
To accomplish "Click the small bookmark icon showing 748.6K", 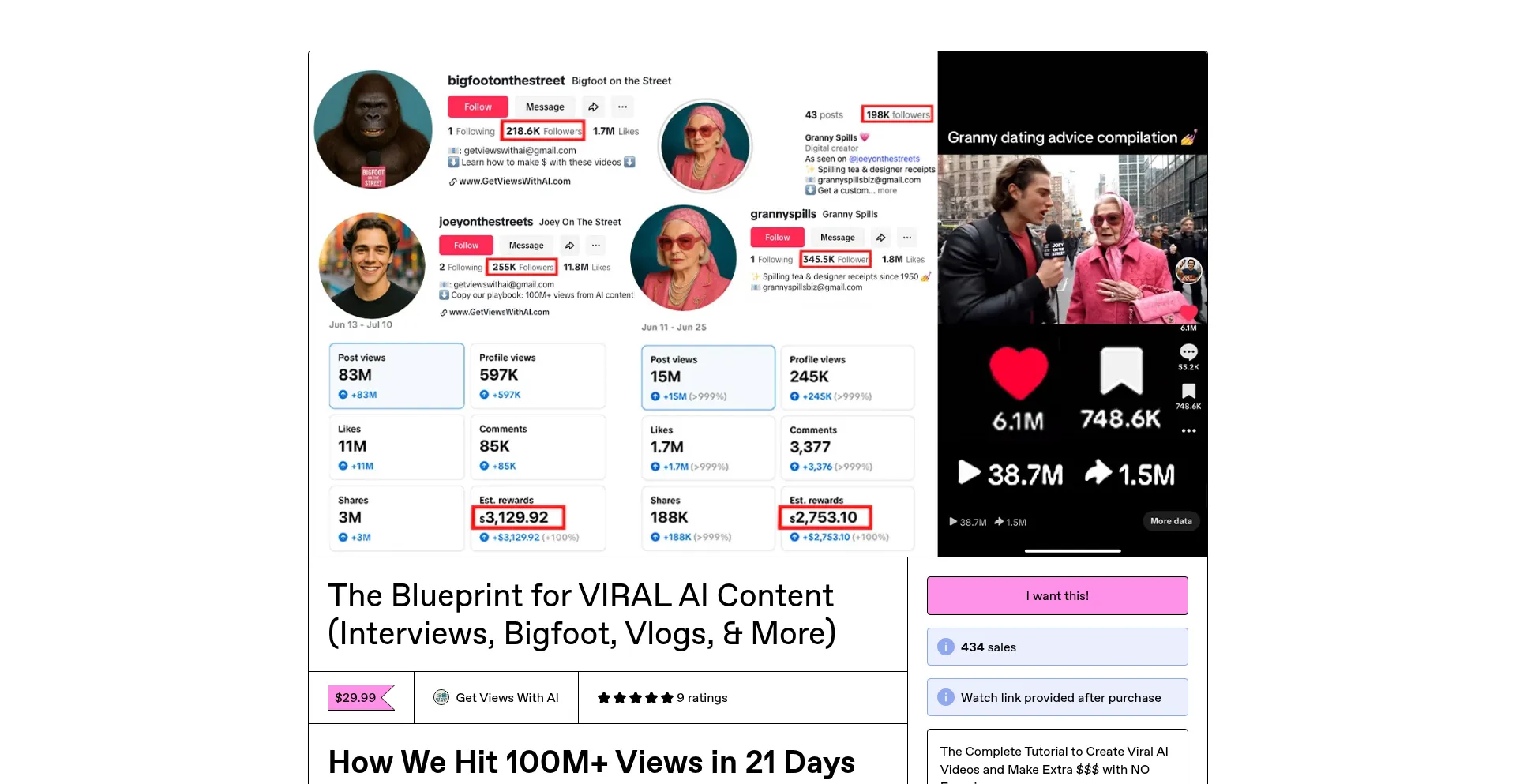I will click(1188, 392).
